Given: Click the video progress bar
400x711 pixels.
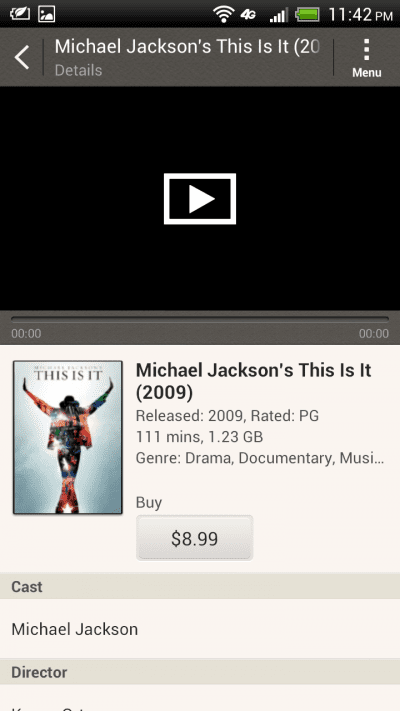Looking at the screenshot, I should (200, 319).
